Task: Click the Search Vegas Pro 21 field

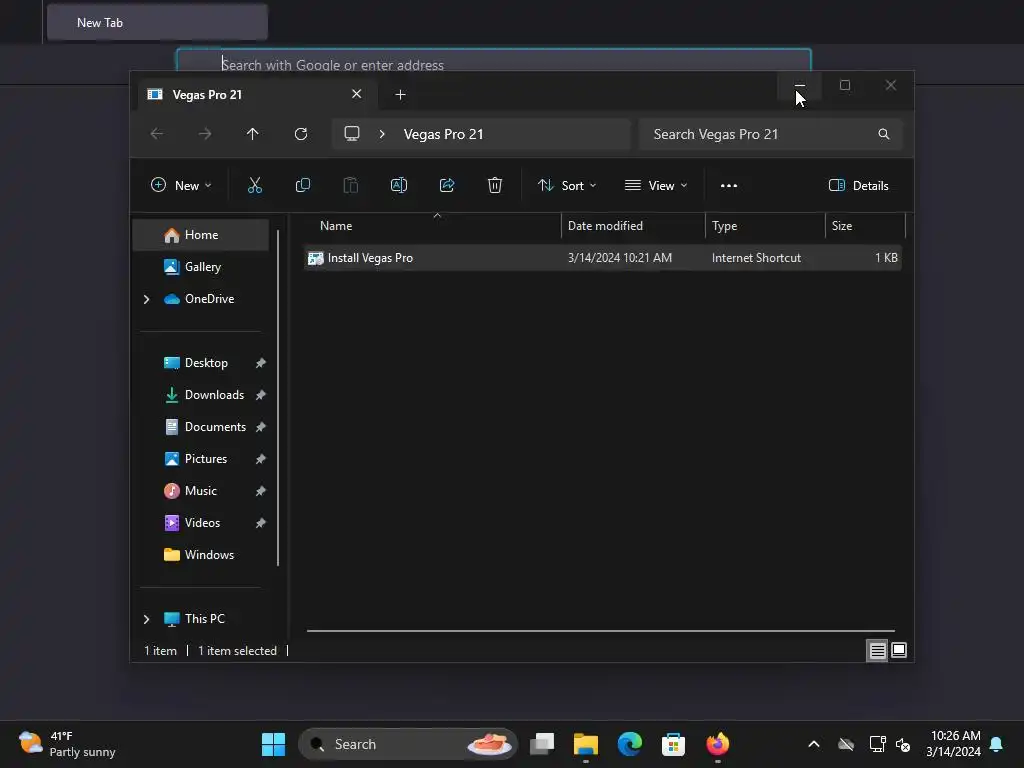Action: tap(771, 134)
